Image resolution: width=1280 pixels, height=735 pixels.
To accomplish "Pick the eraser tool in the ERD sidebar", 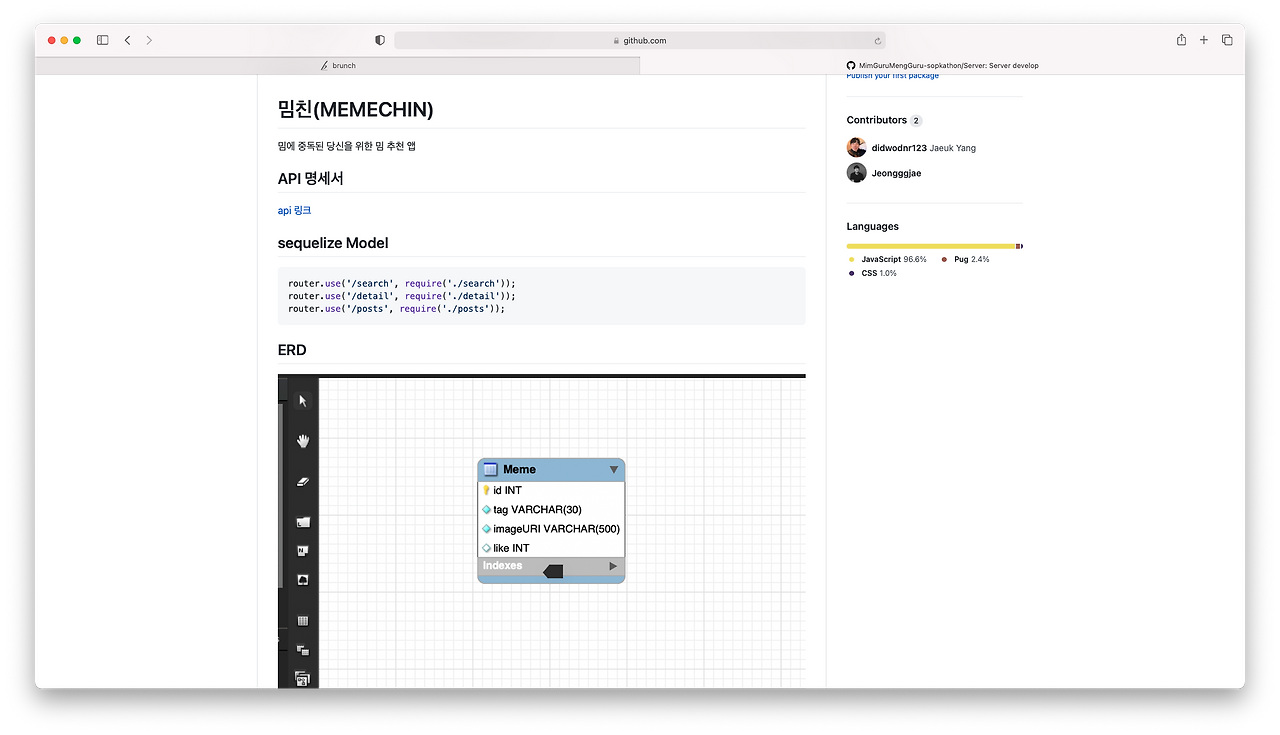I will coord(303,481).
